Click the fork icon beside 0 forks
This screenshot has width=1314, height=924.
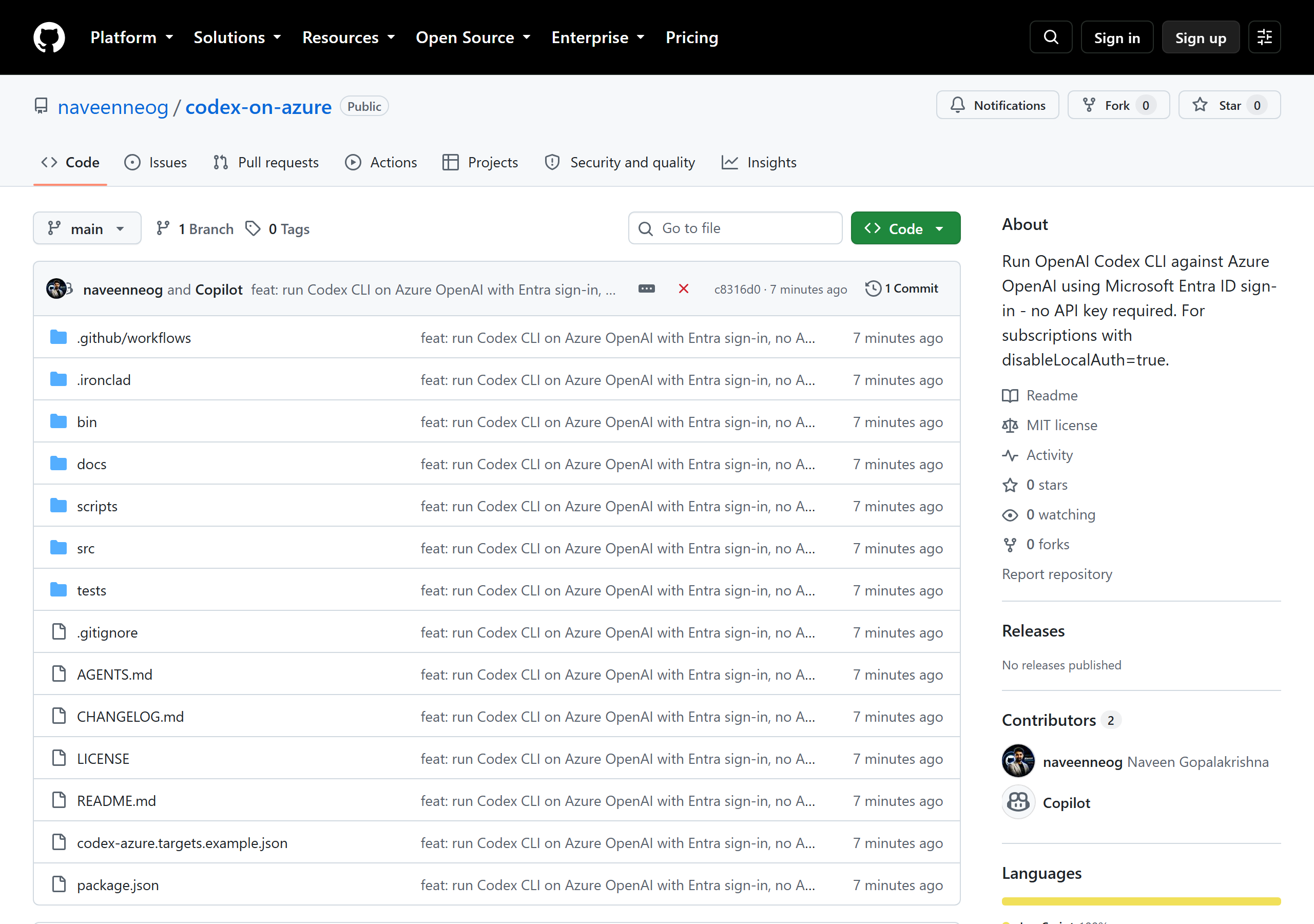click(1010, 545)
